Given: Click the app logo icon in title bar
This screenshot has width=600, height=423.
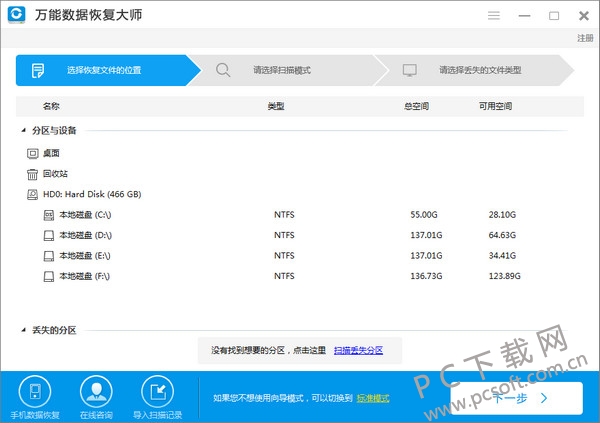Looking at the screenshot, I should point(16,15).
